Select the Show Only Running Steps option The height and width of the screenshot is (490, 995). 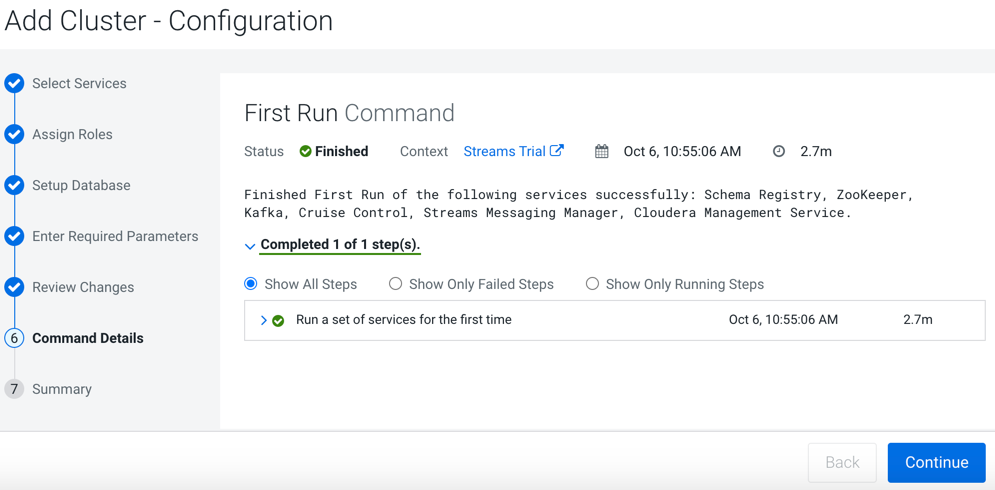[x=592, y=284]
